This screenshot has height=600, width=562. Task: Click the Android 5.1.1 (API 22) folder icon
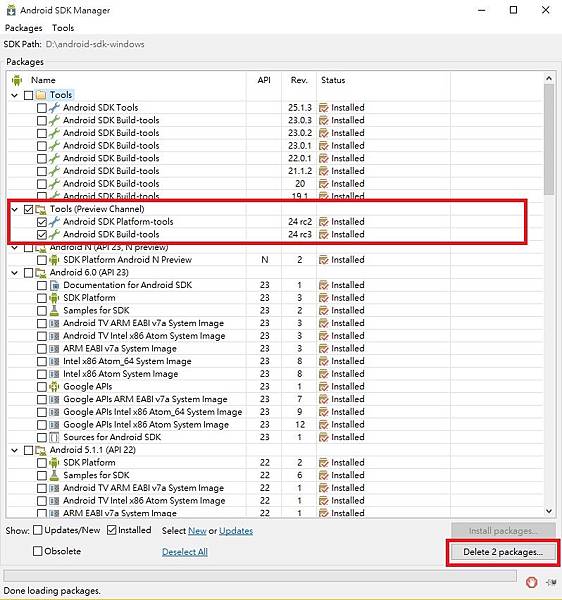(41, 450)
